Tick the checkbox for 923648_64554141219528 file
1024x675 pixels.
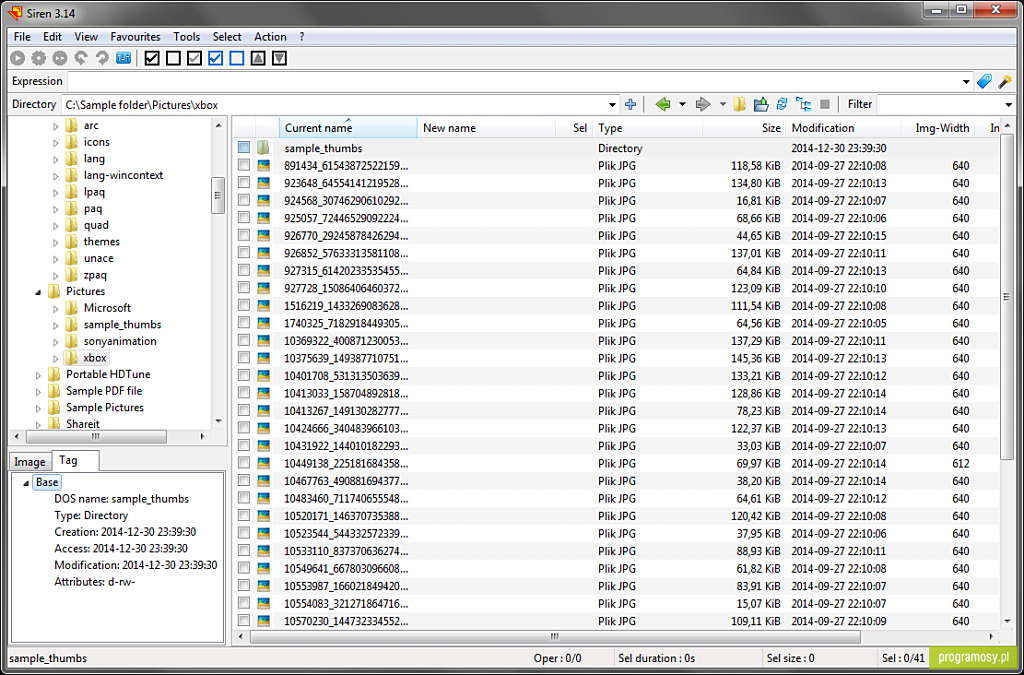244,183
